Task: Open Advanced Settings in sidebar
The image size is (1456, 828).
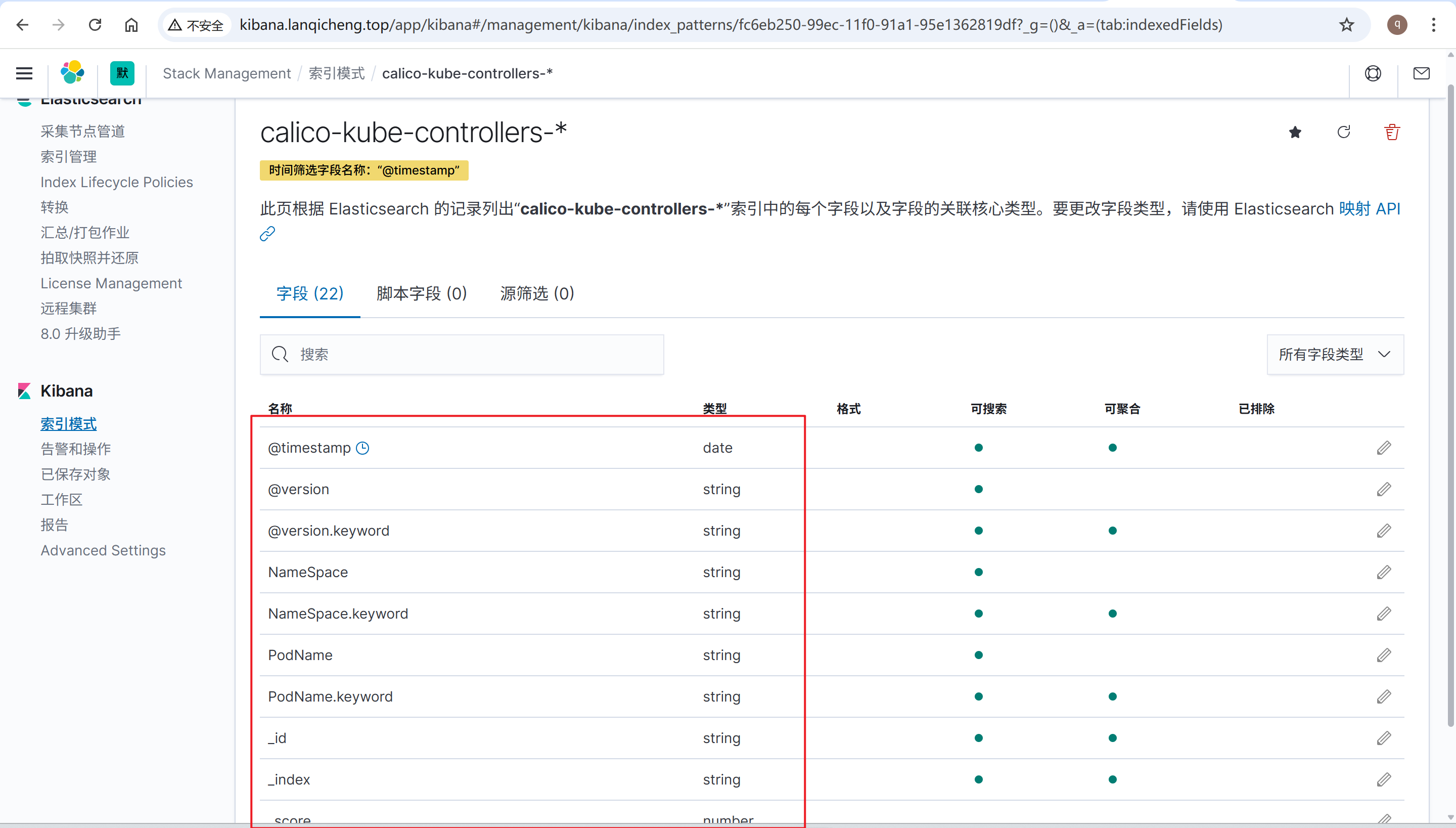Action: 103,550
